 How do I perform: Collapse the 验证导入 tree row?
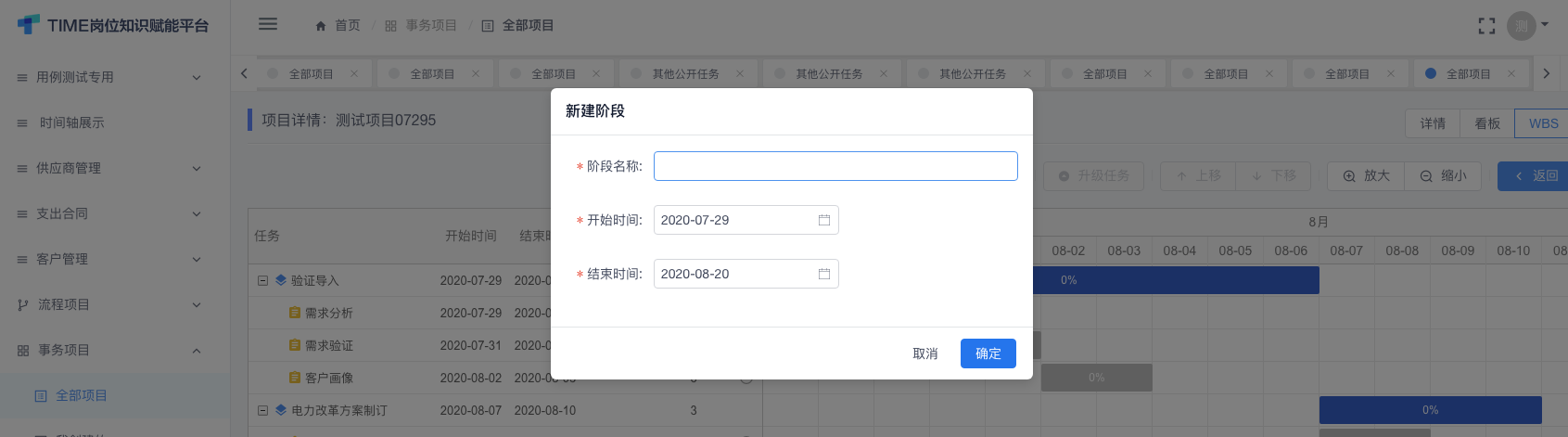(x=262, y=280)
